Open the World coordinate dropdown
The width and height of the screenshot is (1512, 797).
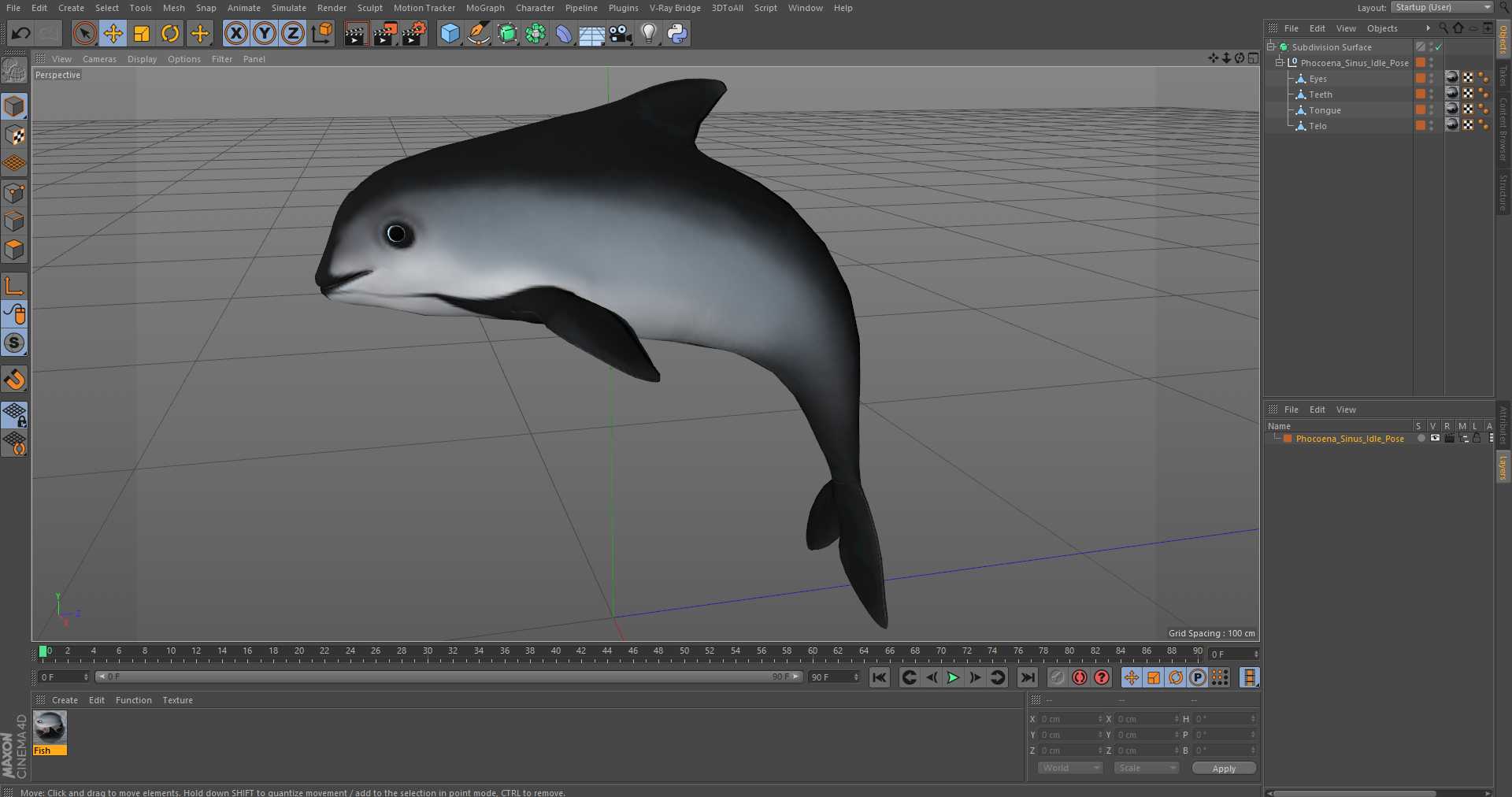[x=1069, y=768]
